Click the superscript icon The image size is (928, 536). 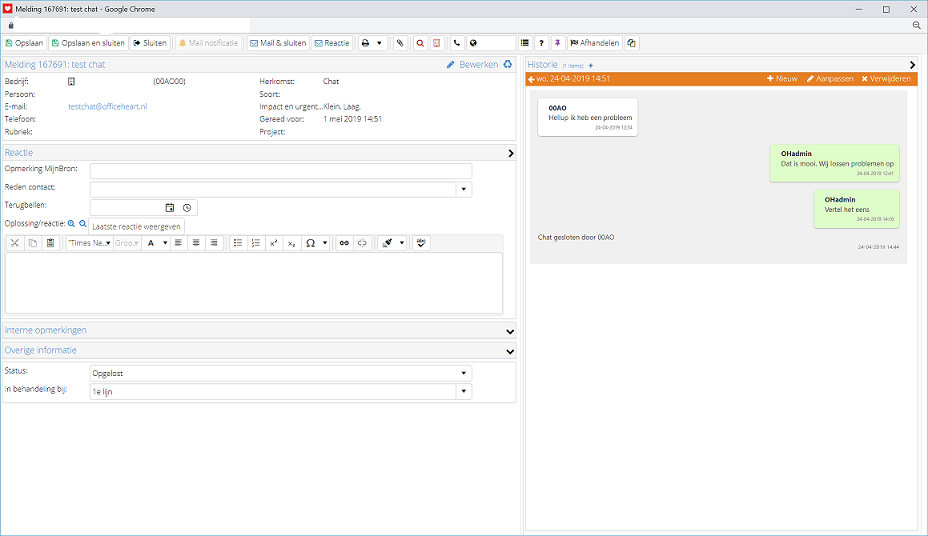click(x=273, y=243)
